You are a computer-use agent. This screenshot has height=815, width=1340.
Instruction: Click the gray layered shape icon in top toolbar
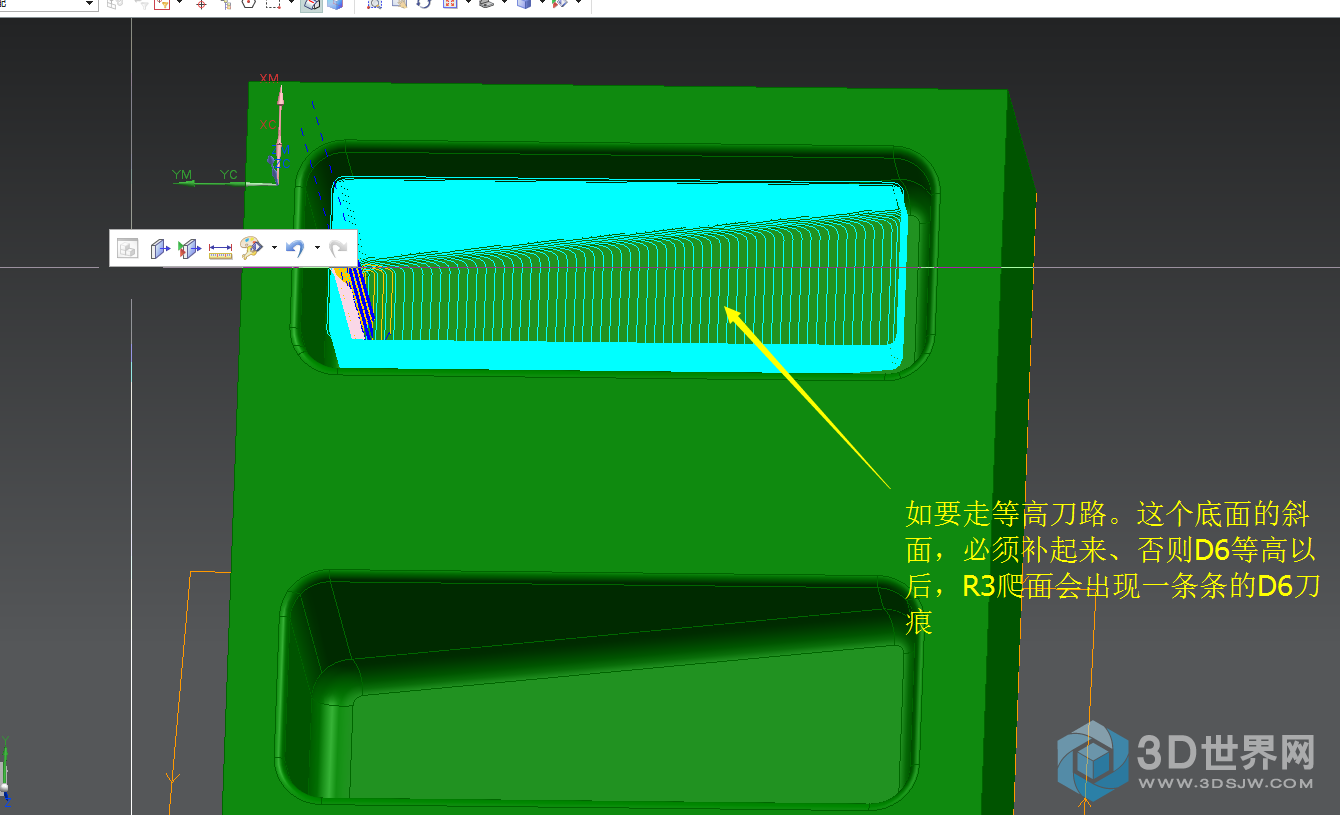pyautogui.click(x=485, y=4)
